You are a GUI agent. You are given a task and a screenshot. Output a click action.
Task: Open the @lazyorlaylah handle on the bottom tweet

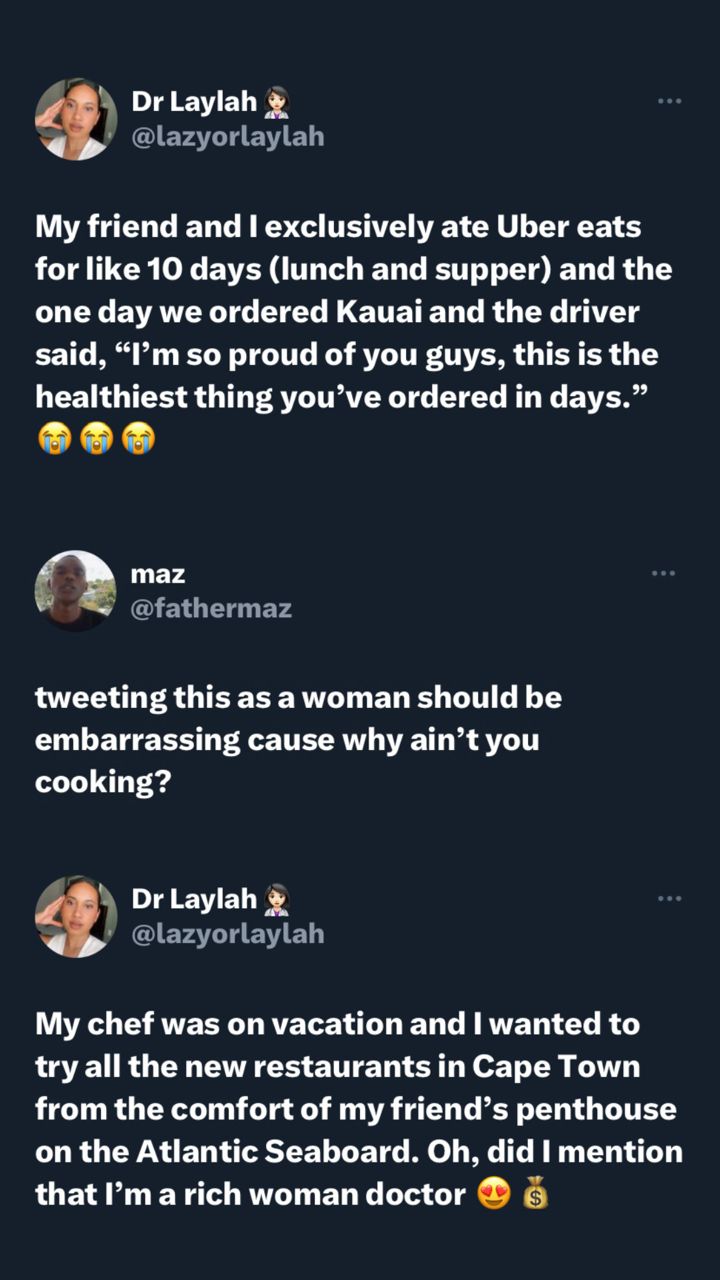(228, 934)
